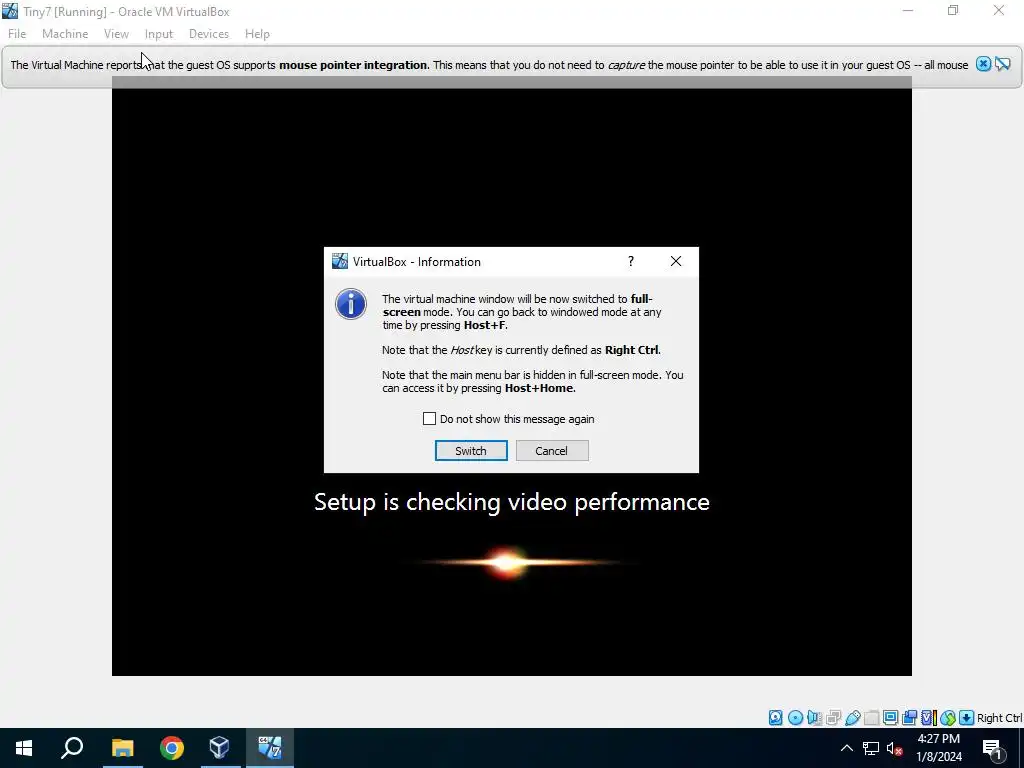Show hidden system tray icons

pos(846,748)
